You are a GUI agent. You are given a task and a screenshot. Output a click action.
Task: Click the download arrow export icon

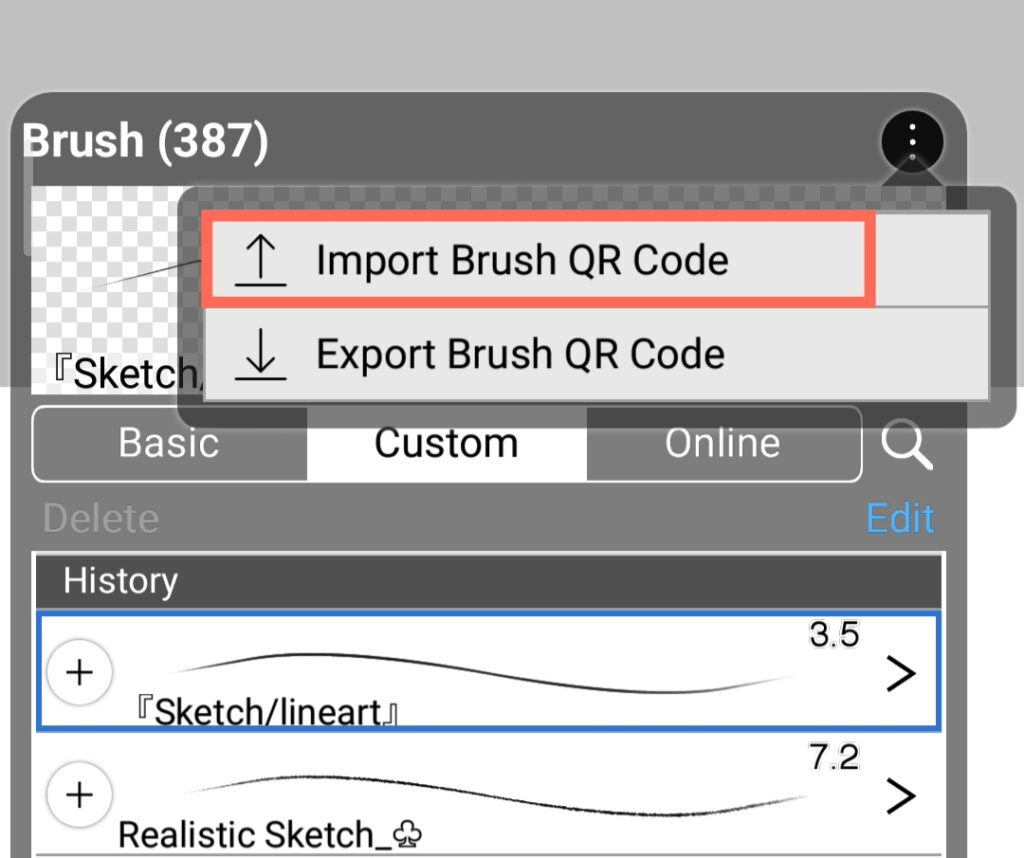pyautogui.click(x=260, y=355)
